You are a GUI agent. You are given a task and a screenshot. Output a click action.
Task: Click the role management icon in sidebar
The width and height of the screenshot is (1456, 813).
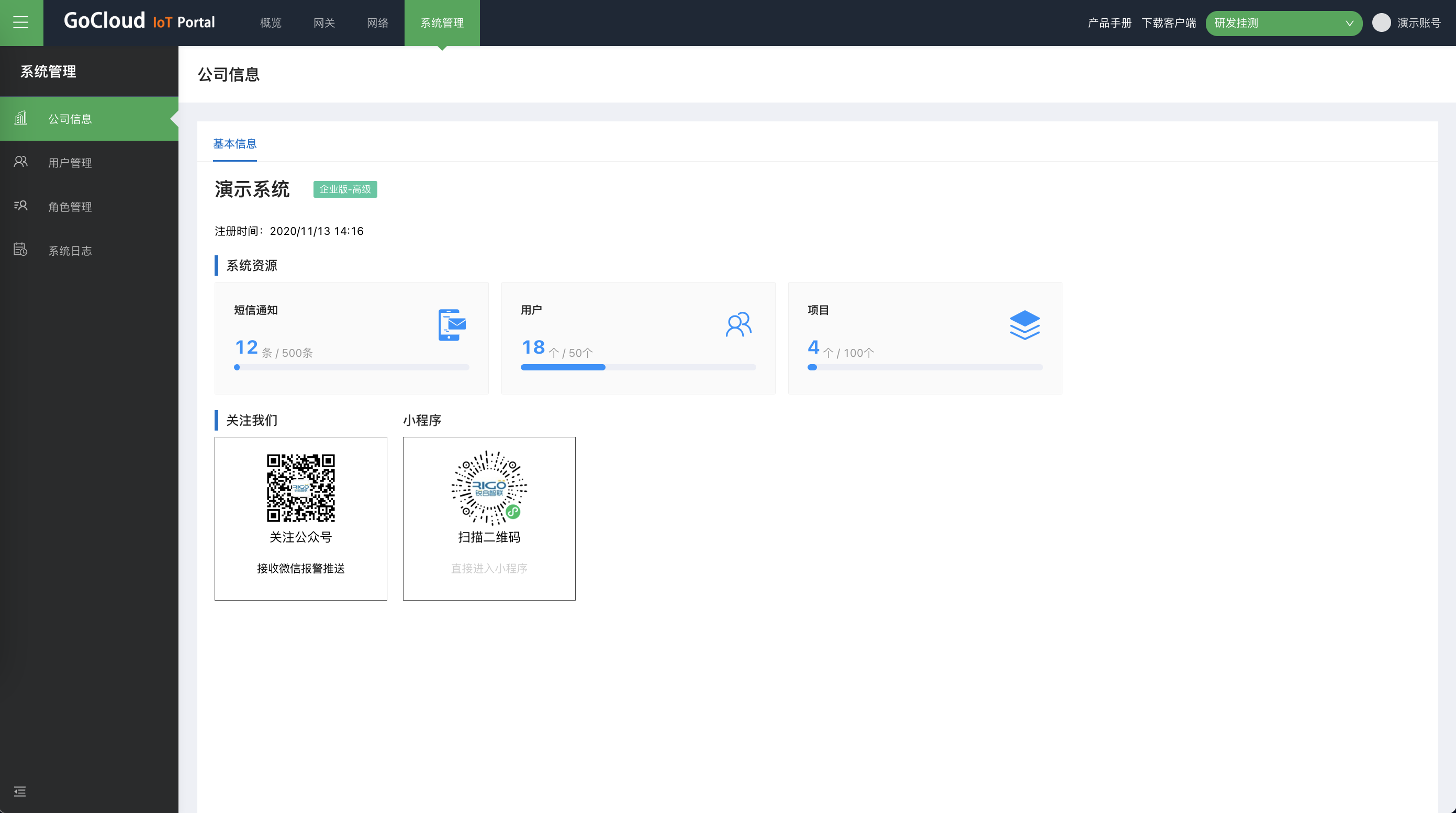21,206
